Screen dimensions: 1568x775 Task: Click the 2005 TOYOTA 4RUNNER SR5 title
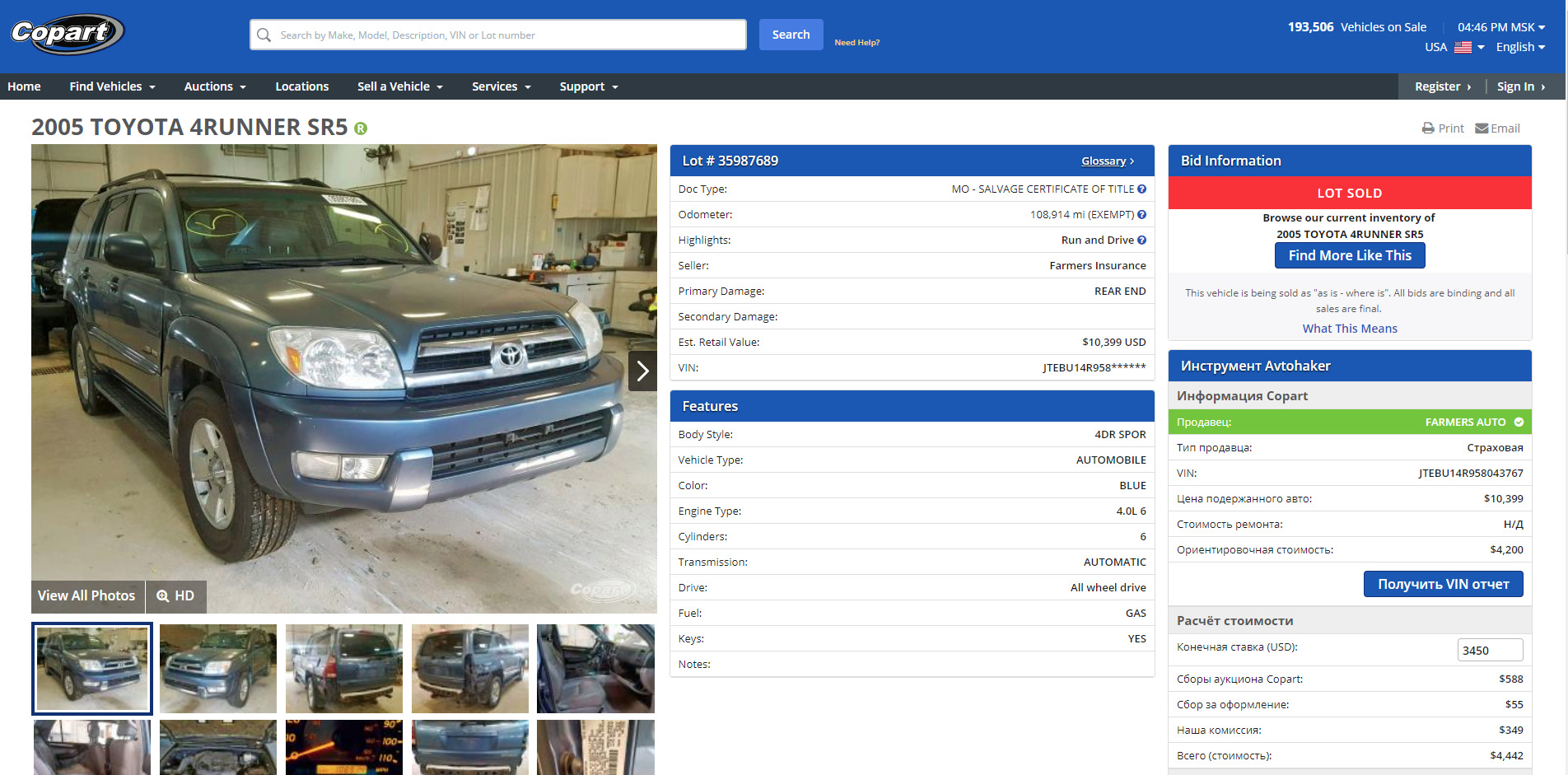pyautogui.click(x=189, y=128)
